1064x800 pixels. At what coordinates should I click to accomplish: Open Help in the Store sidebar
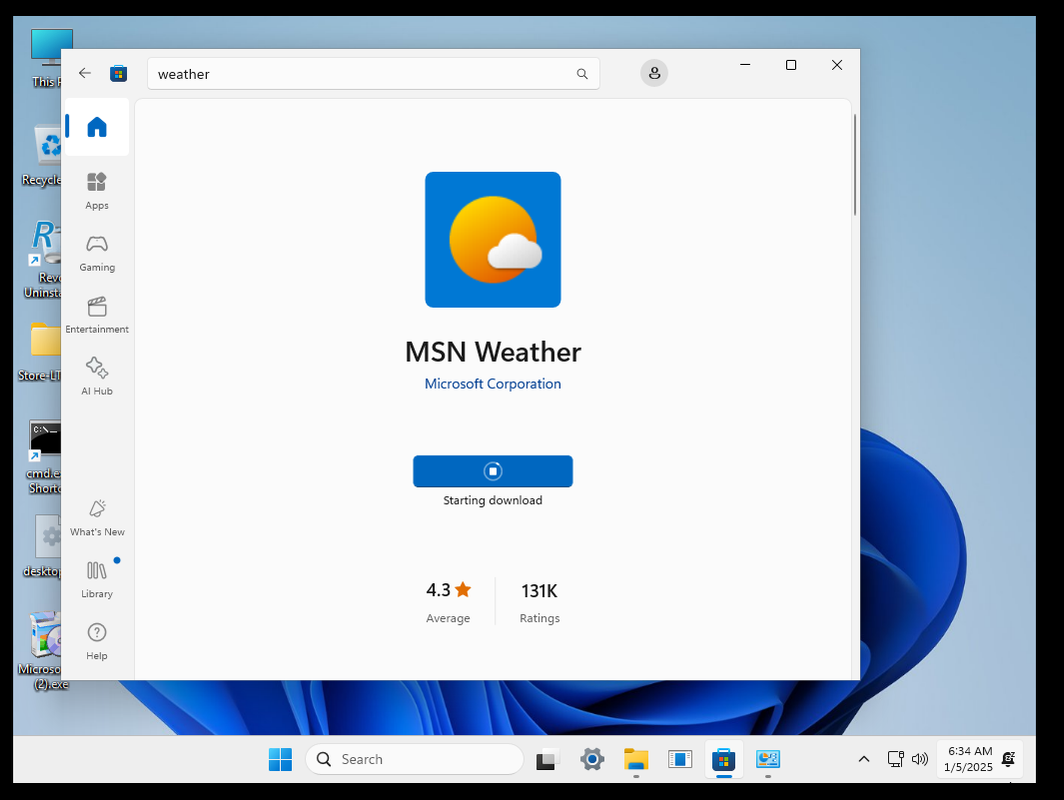tap(97, 642)
